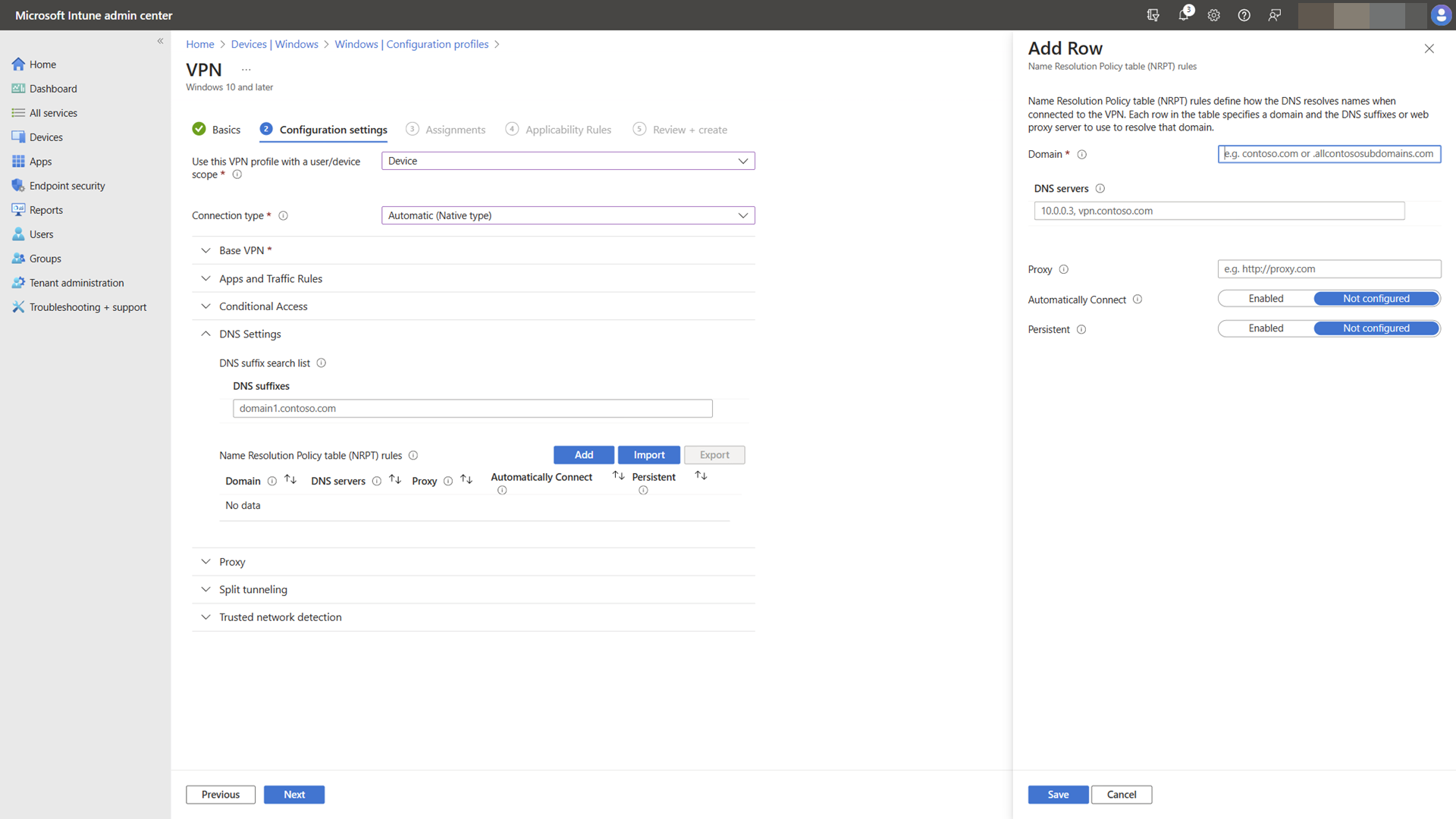
Task: Show info for Automatically Connect in panel
Action: tap(1137, 300)
